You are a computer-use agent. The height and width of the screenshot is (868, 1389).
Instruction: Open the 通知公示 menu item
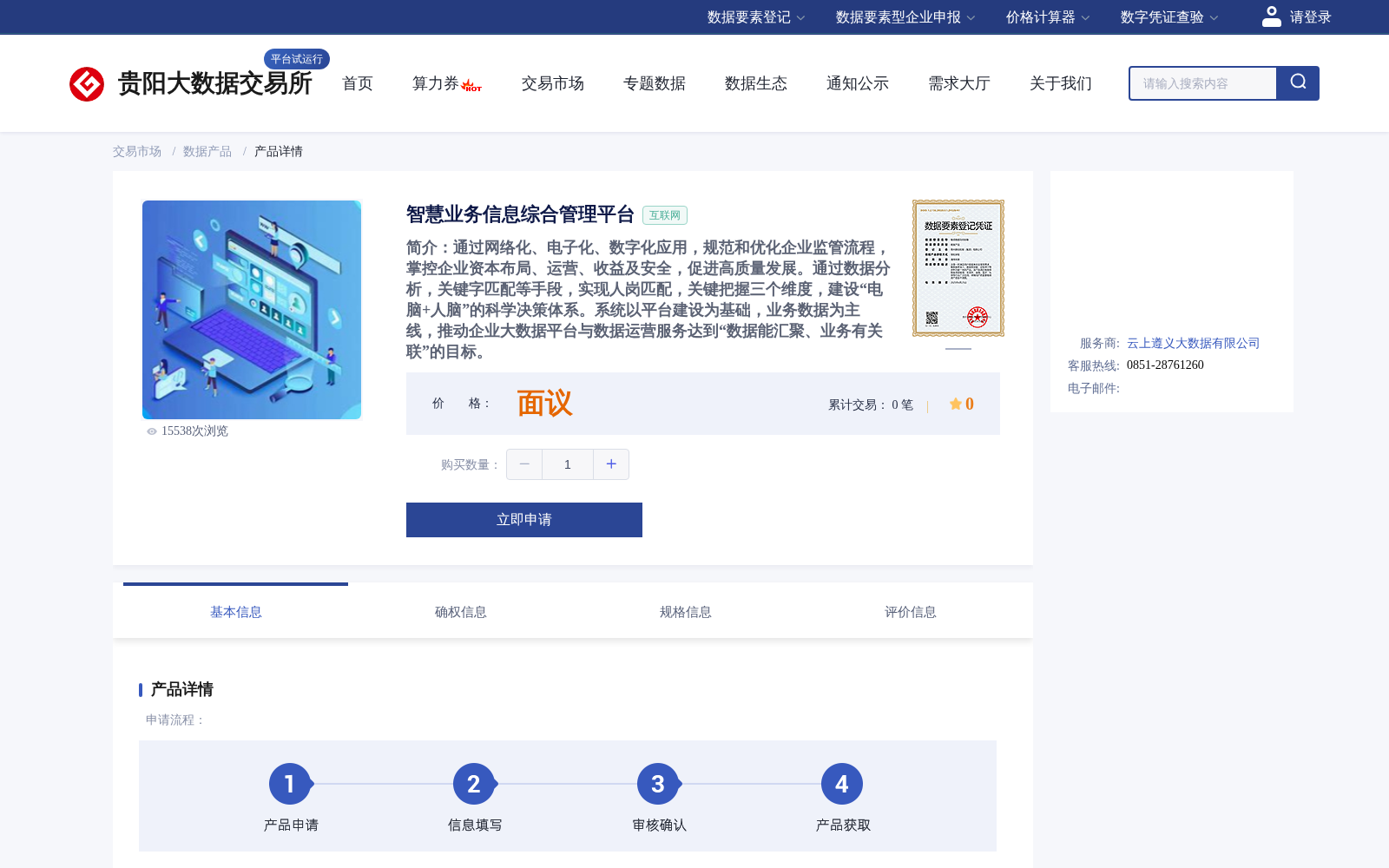coord(858,83)
